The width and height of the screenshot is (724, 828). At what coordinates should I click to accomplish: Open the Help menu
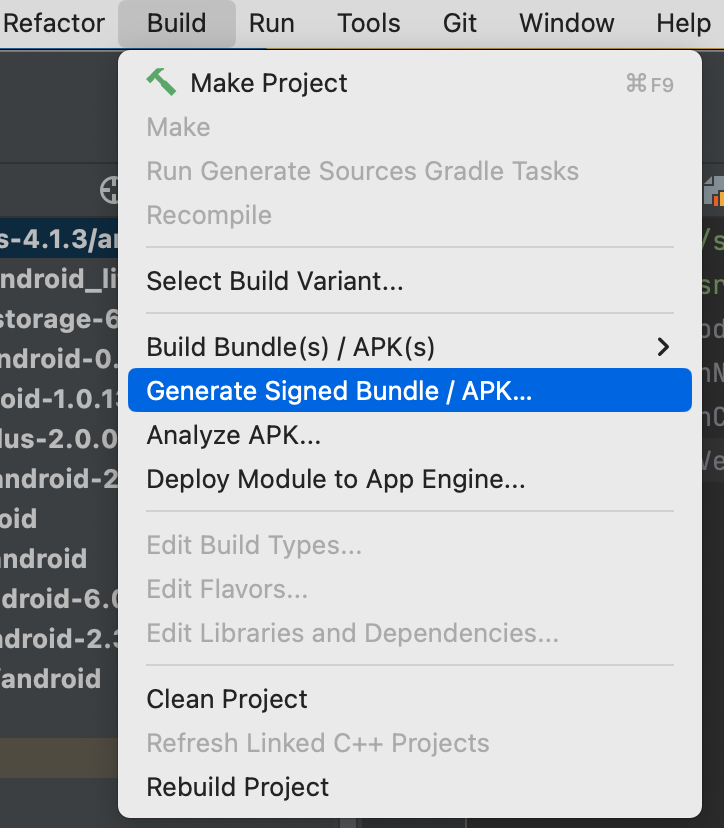point(684,23)
